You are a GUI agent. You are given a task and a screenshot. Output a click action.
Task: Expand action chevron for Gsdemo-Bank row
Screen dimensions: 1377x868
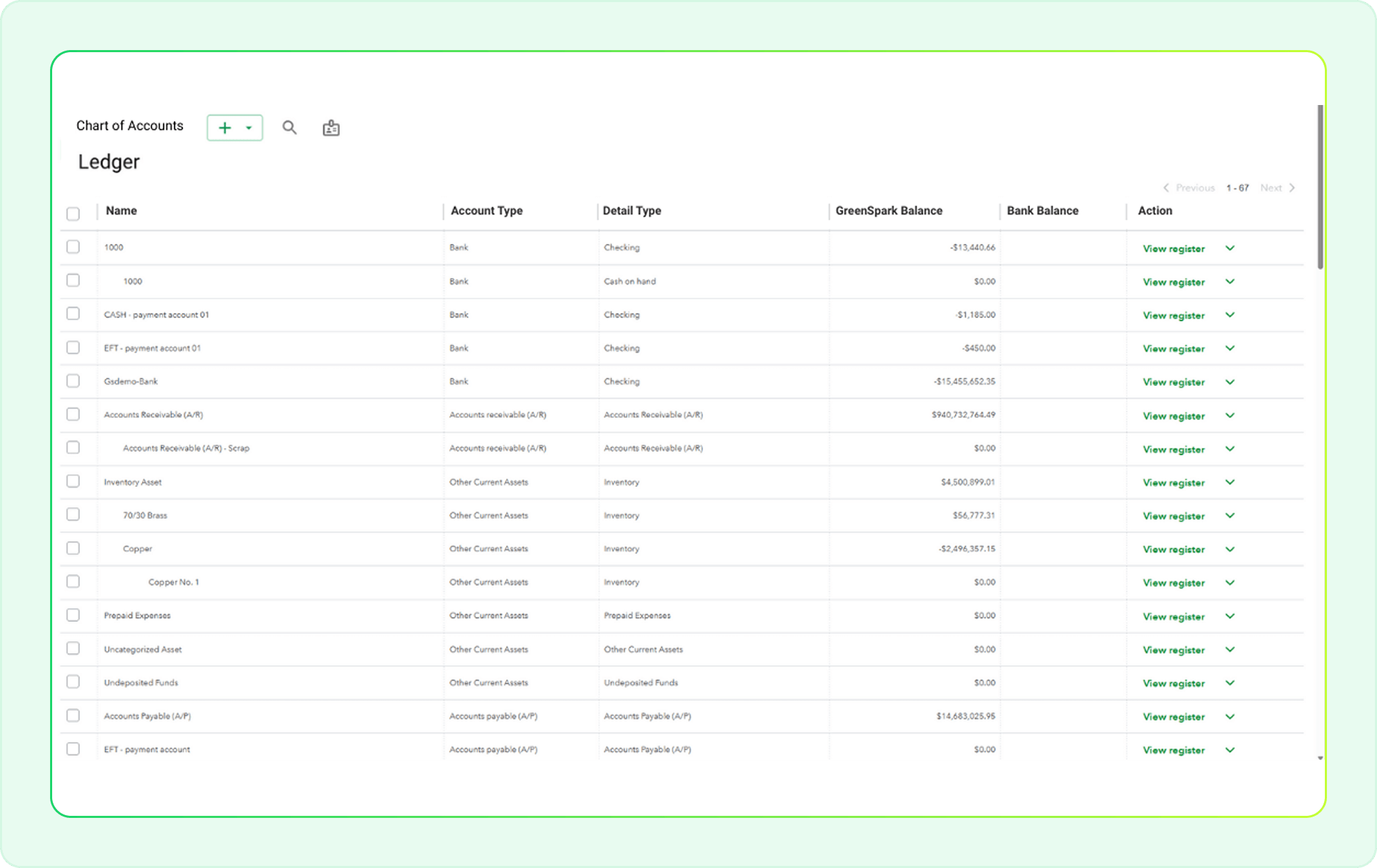point(1230,382)
